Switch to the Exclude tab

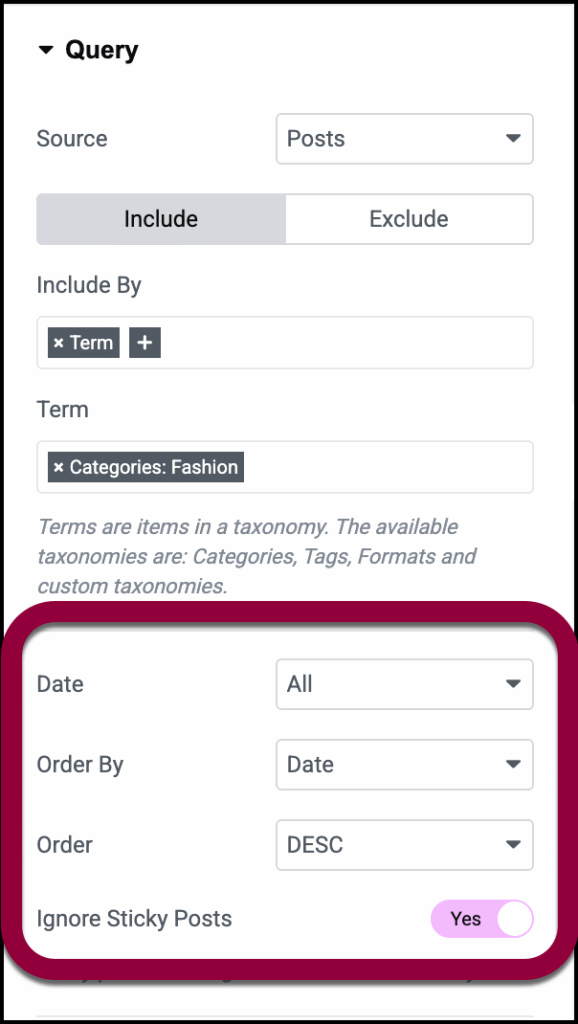point(408,218)
